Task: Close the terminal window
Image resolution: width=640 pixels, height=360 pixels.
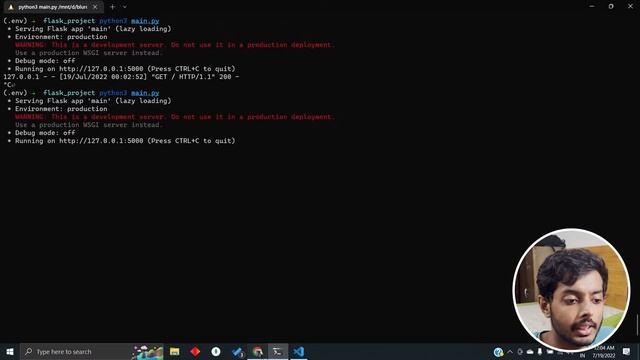Action: pyautogui.click(x=630, y=7)
